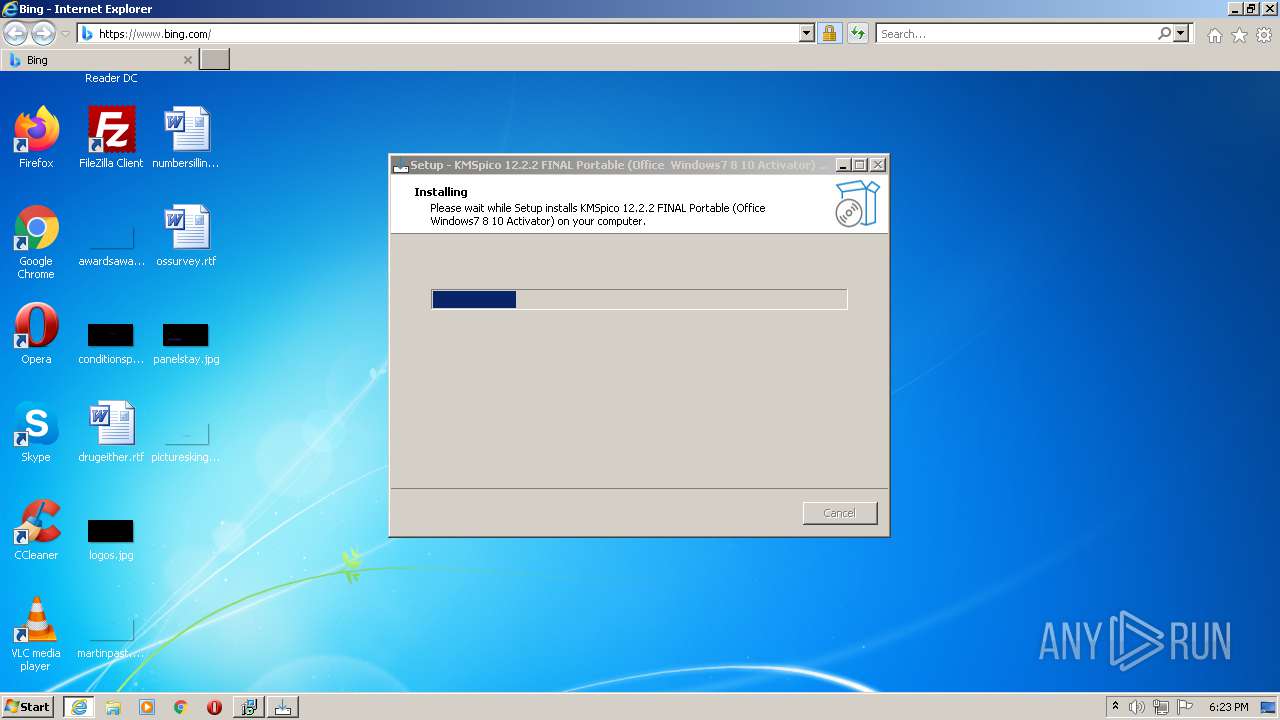Screen dimensions: 1280x720
Task: Open Internet Explorer taskbar button
Action: (79, 707)
